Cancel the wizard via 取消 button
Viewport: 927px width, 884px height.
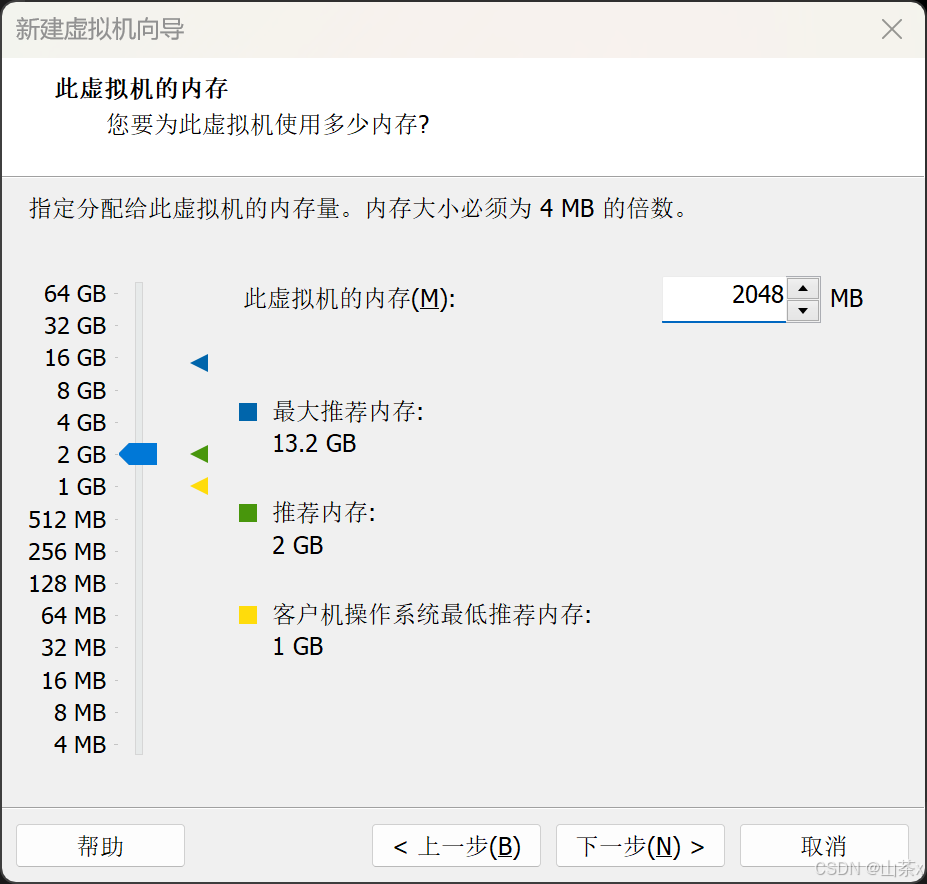[825, 845]
